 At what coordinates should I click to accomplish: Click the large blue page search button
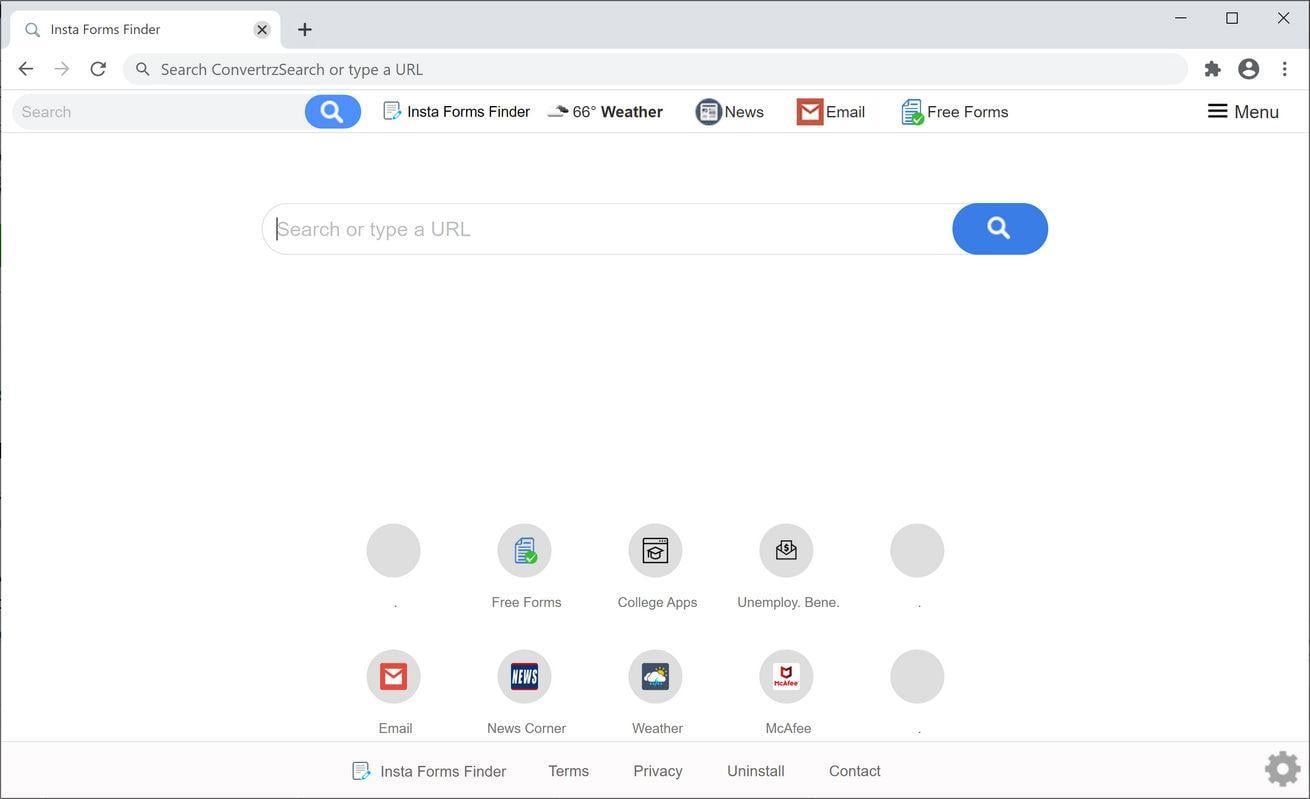pos(1000,229)
